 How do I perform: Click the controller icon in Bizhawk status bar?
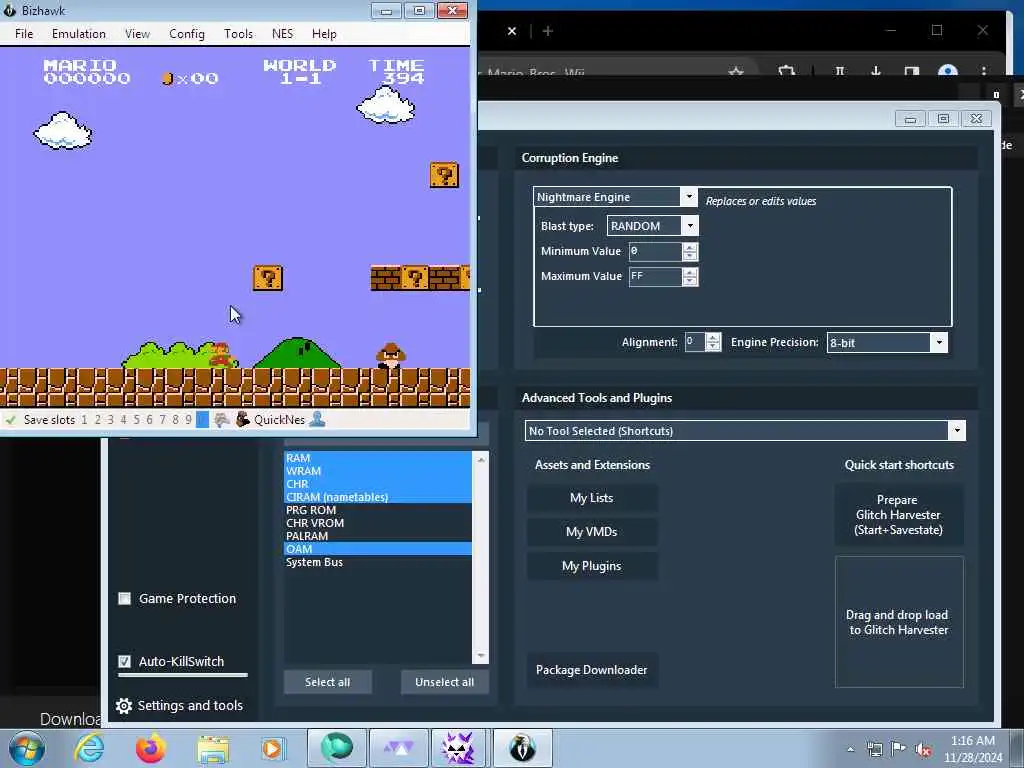tap(222, 420)
